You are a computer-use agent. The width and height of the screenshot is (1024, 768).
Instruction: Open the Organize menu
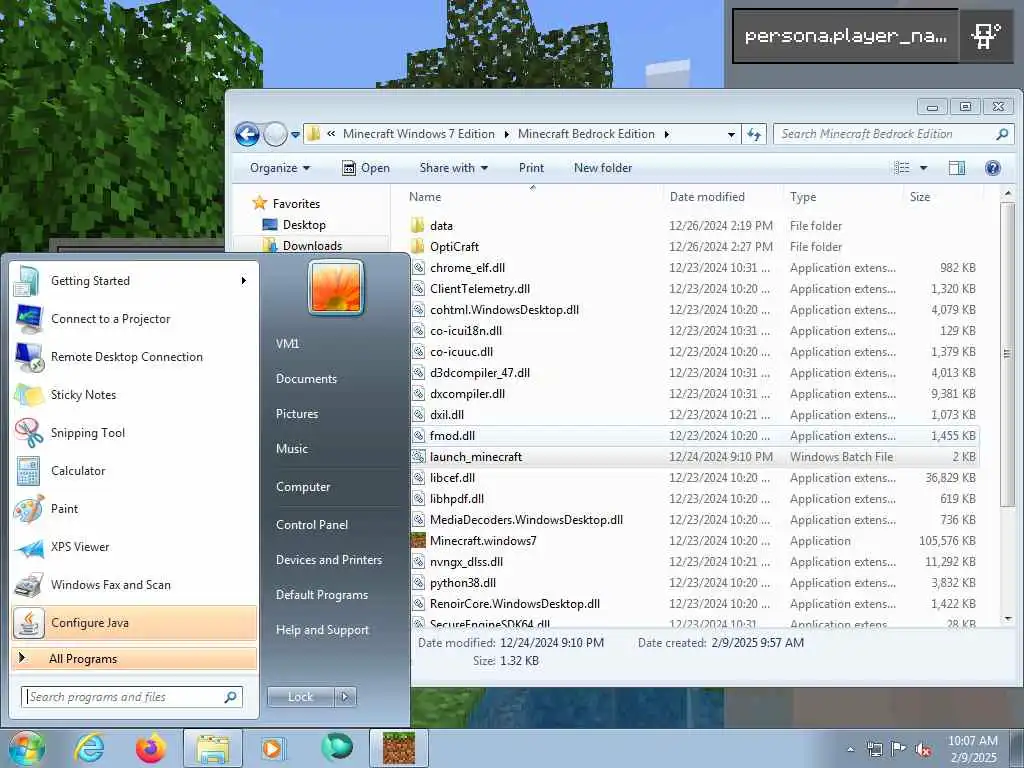click(x=280, y=168)
